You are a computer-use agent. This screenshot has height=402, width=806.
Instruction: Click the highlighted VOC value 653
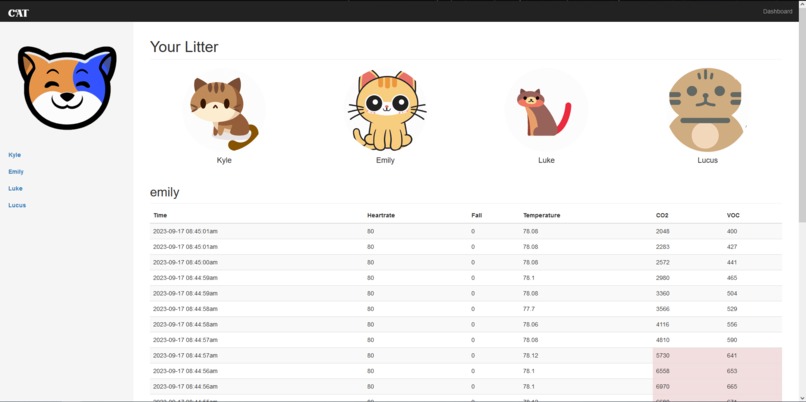coord(732,371)
